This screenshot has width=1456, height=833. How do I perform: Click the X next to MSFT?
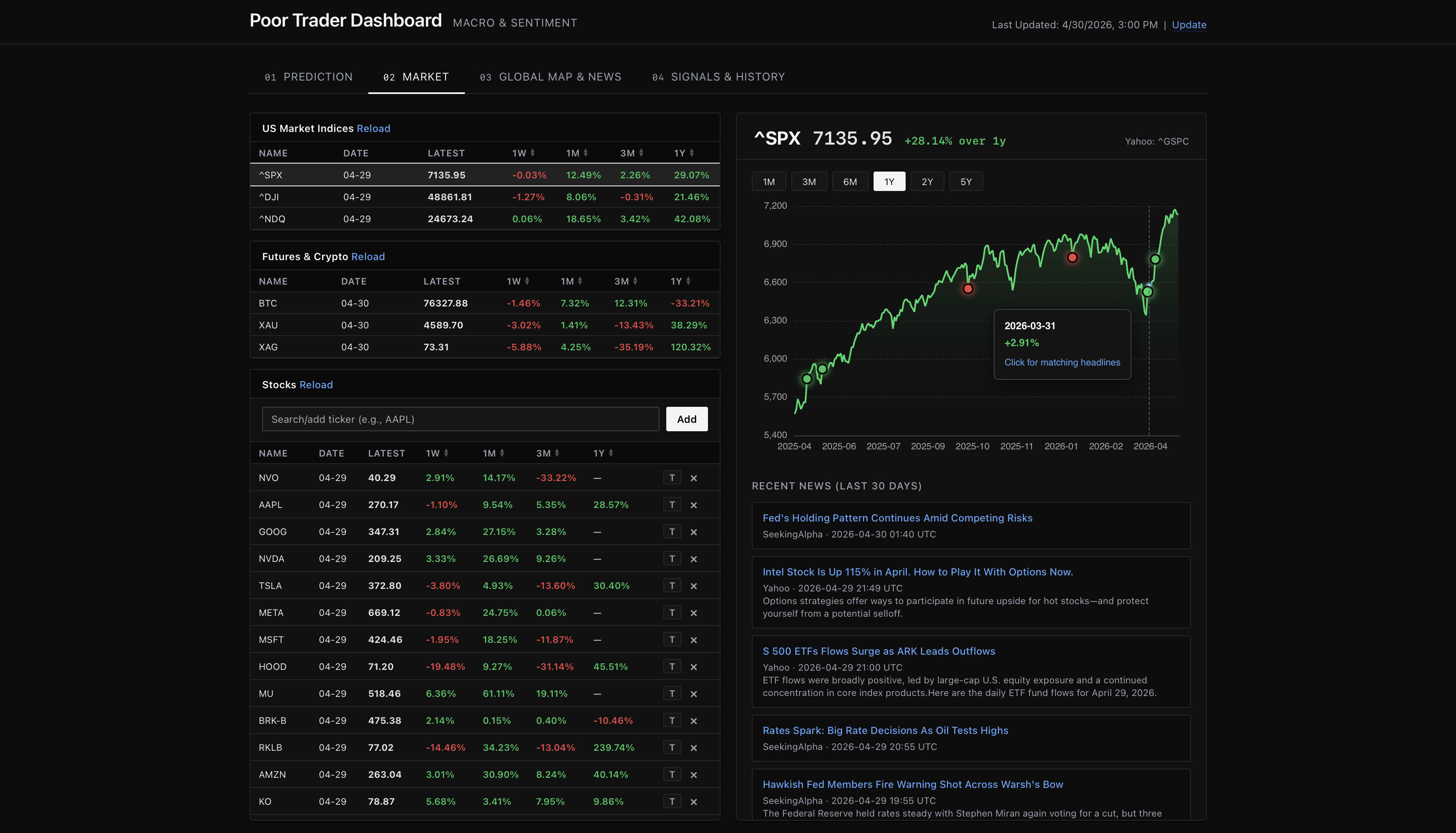694,640
